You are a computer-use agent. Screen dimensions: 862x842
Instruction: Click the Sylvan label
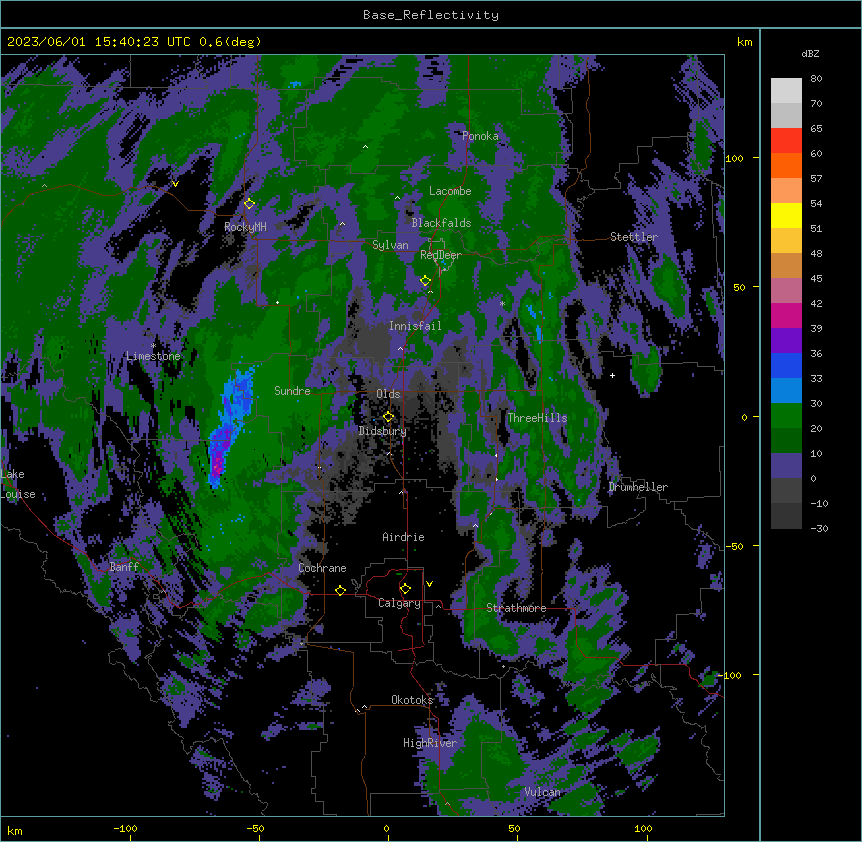(390, 245)
